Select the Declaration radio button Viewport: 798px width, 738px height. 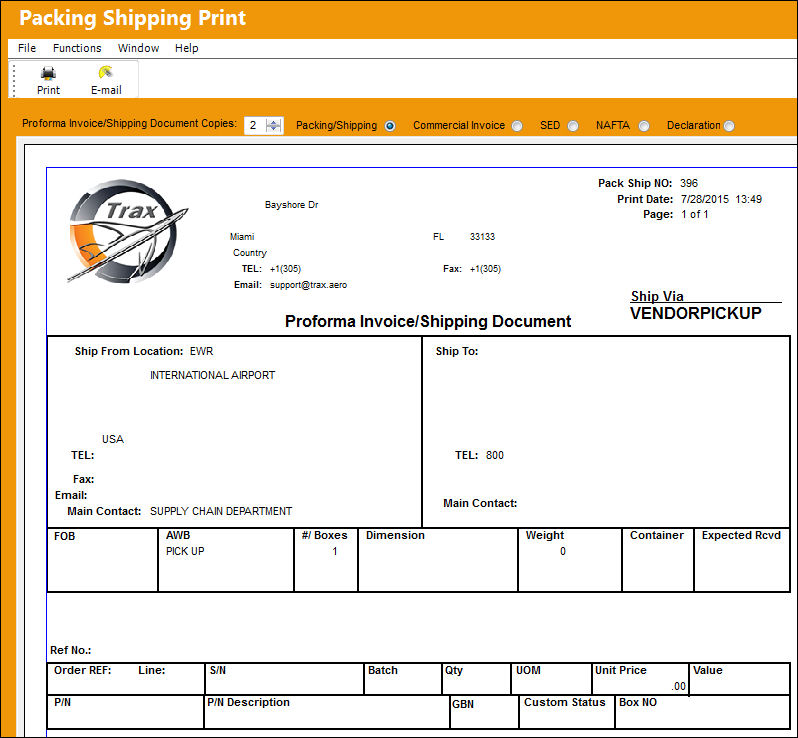[x=729, y=126]
